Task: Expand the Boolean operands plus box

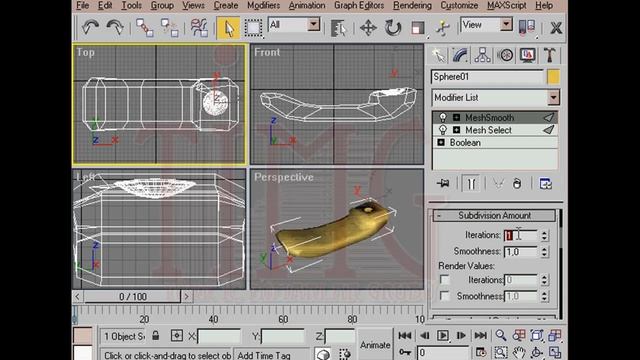Action: (441, 142)
